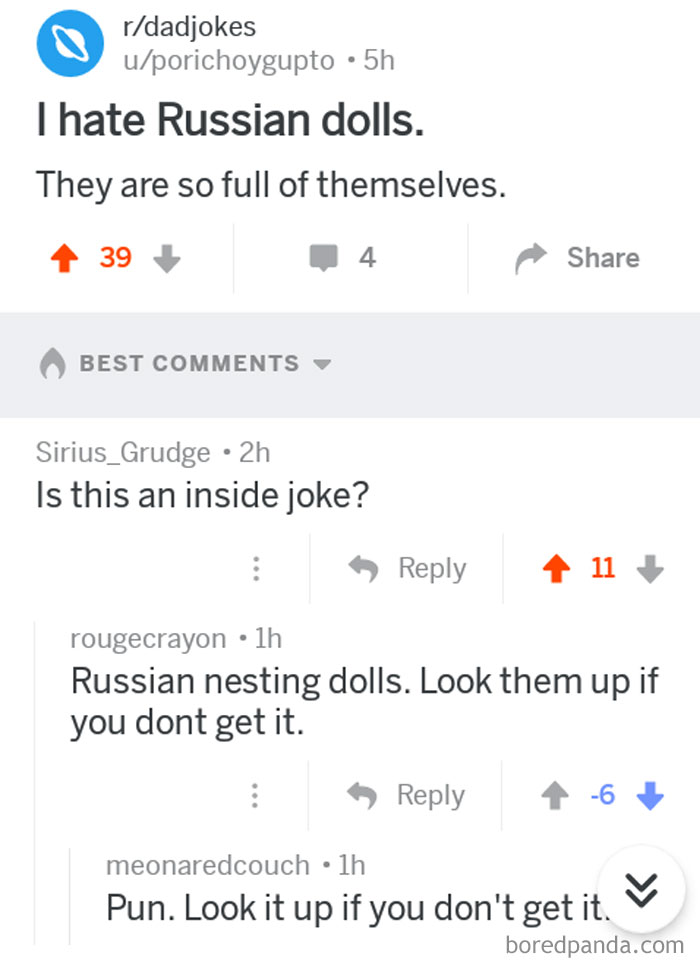The height and width of the screenshot is (968, 700).
Task: Open the Best Comments sort dropdown
Action: (x=322, y=365)
